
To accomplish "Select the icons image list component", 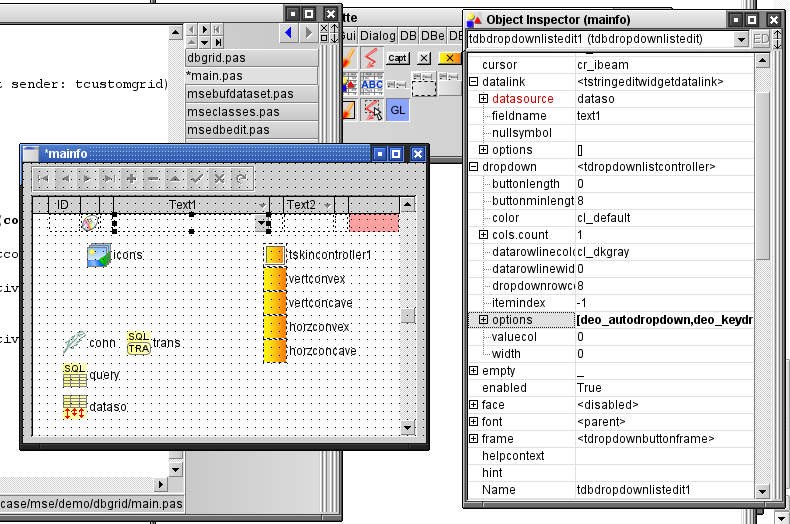I will coord(98,255).
